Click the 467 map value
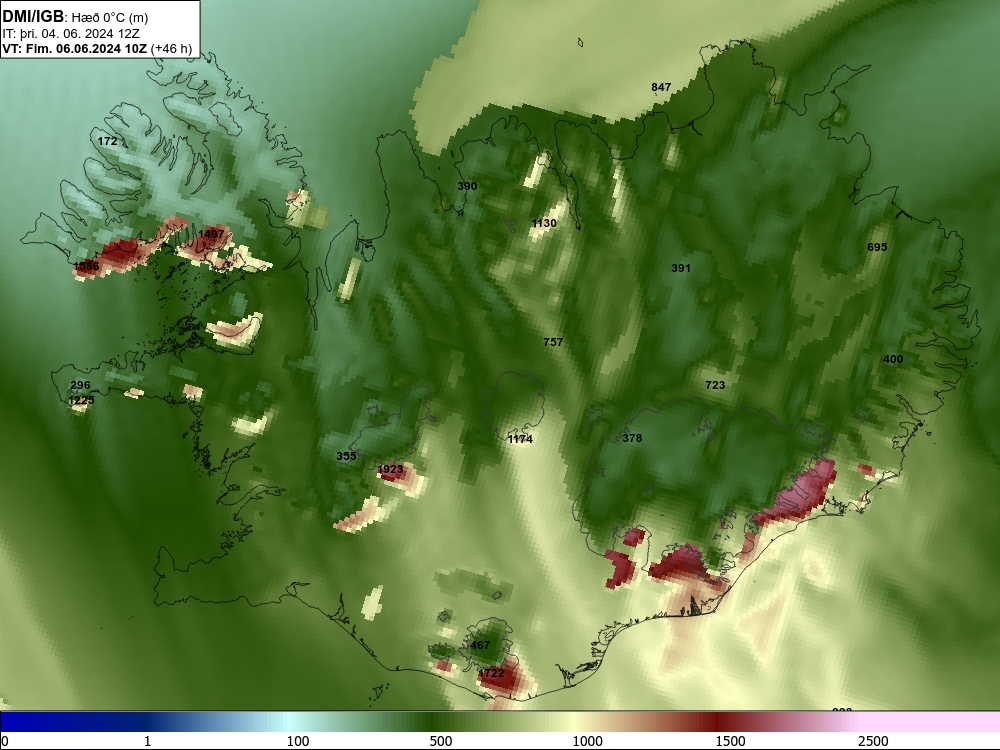The width and height of the screenshot is (1000, 750). [x=480, y=645]
